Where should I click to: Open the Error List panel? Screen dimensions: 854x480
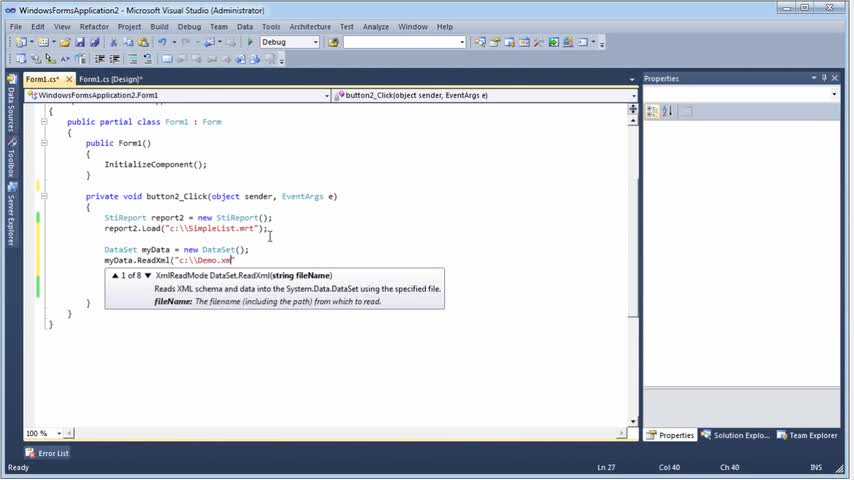47,453
